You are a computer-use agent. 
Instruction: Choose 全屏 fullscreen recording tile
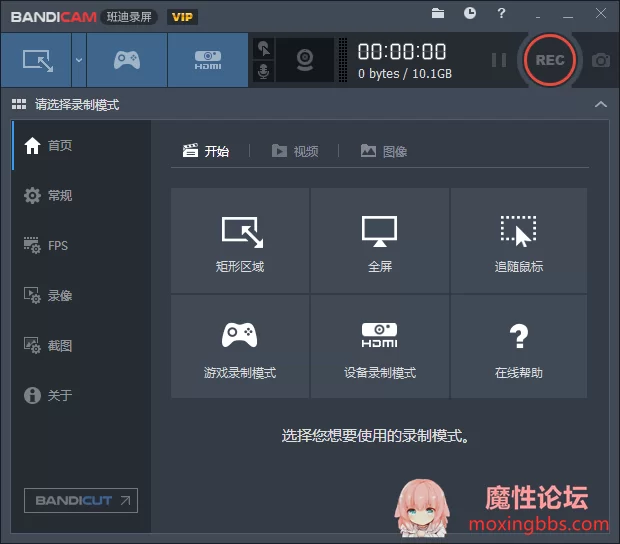click(x=380, y=240)
